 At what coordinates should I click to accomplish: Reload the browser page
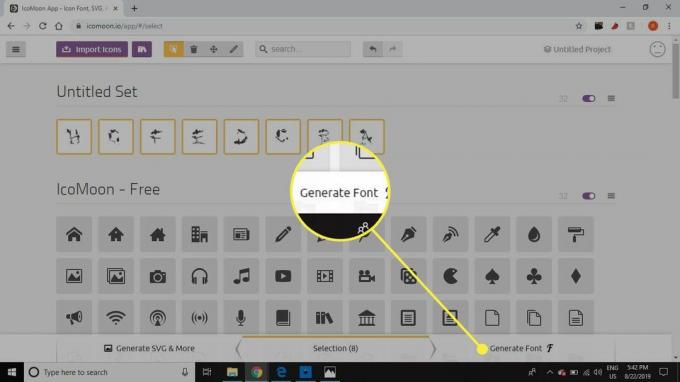tap(42, 26)
